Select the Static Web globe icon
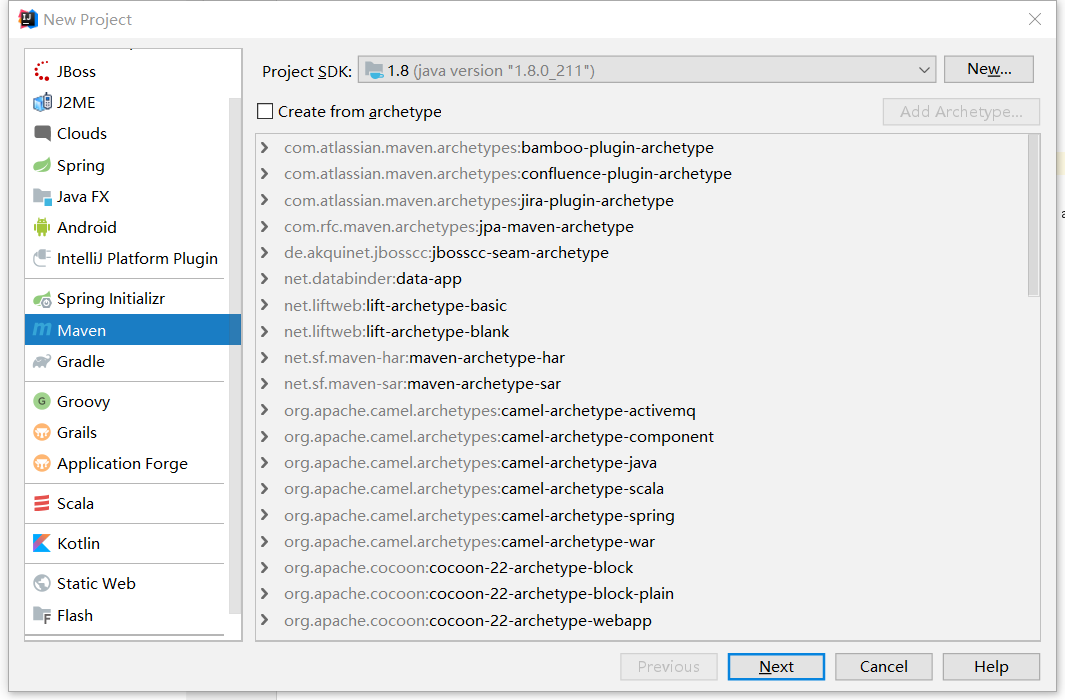Viewport: 1065px width, 700px height. tap(42, 583)
